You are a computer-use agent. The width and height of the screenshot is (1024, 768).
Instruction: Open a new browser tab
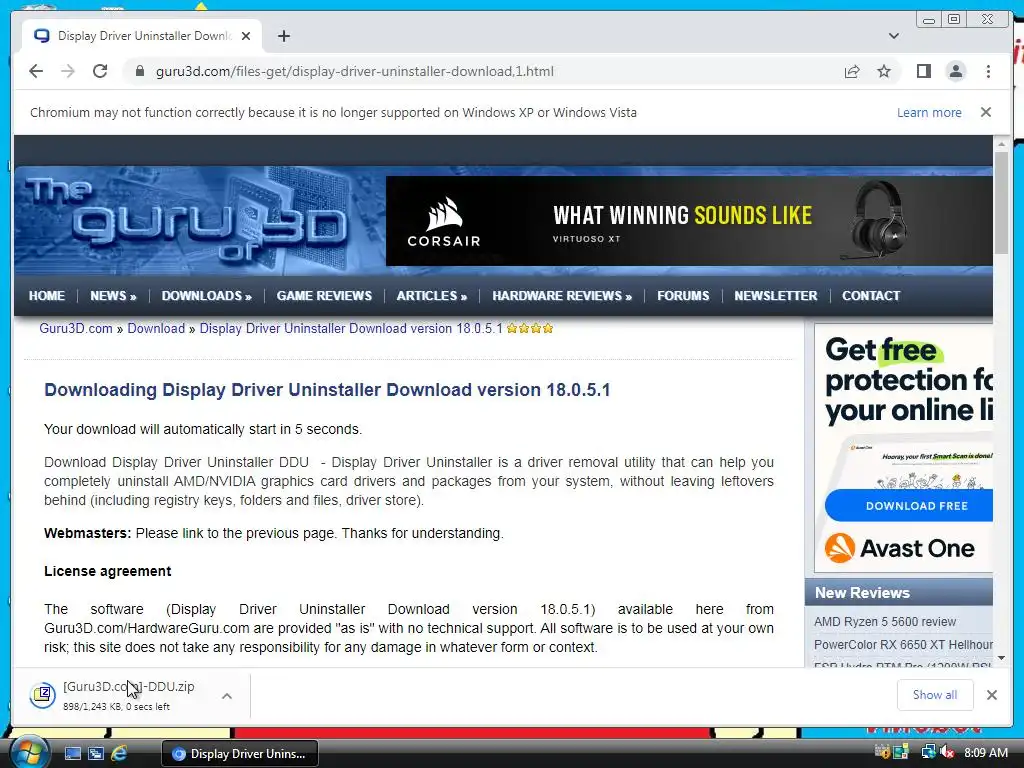[283, 36]
